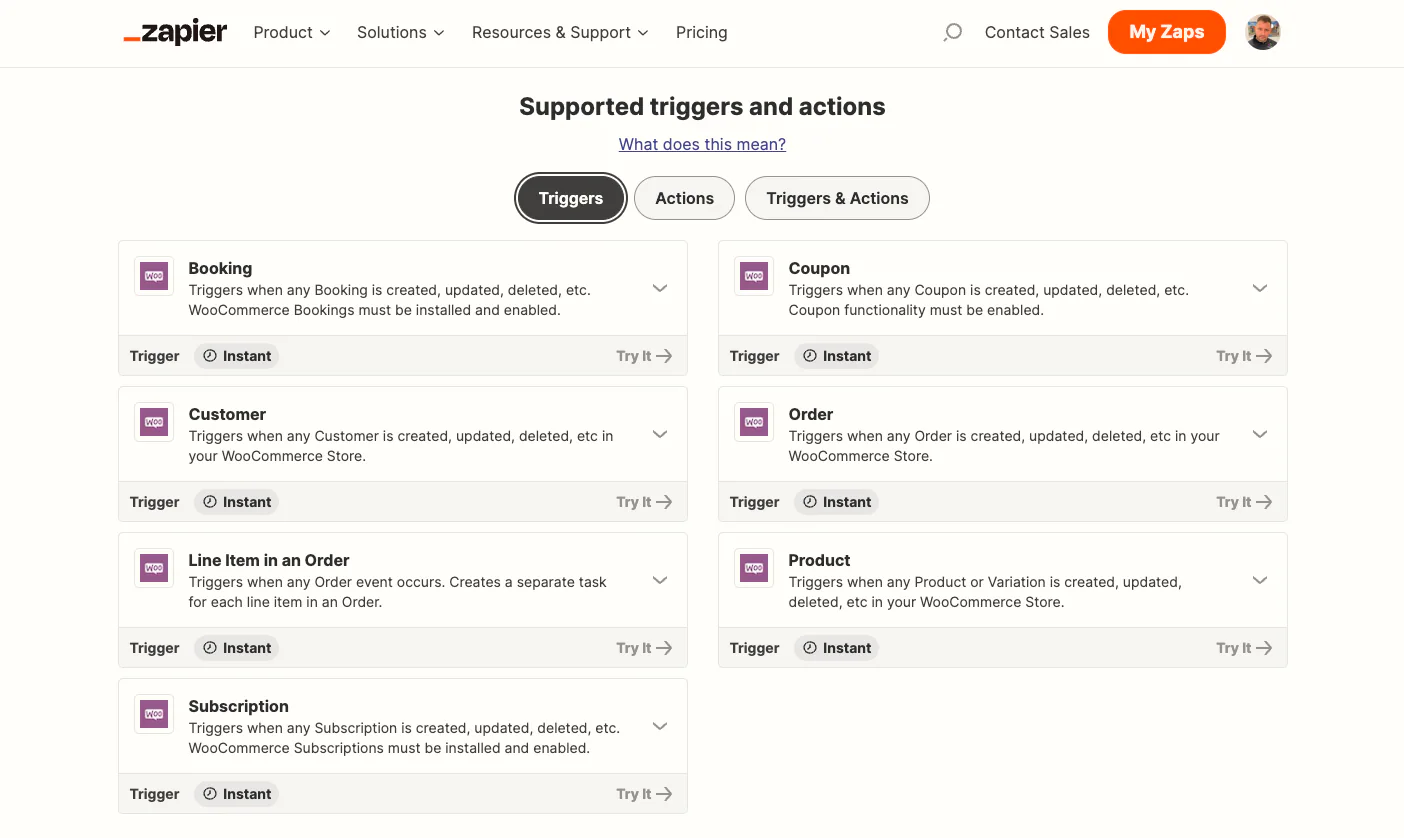This screenshot has width=1404, height=838.
Task: Expand the Customer trigger details
Action: (660, 434)
